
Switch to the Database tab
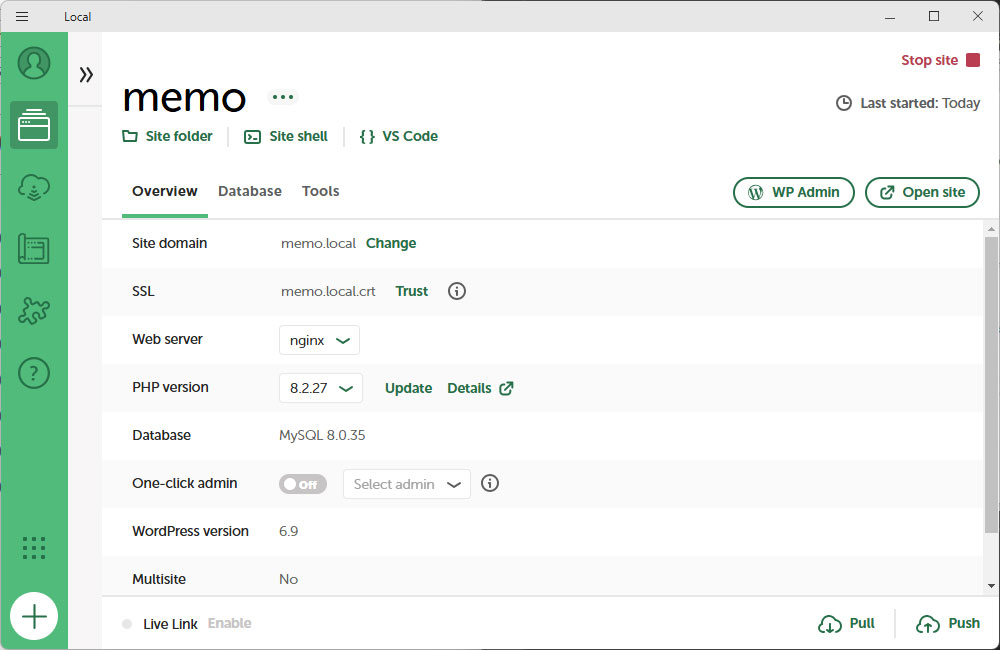(x=250, y=191)
